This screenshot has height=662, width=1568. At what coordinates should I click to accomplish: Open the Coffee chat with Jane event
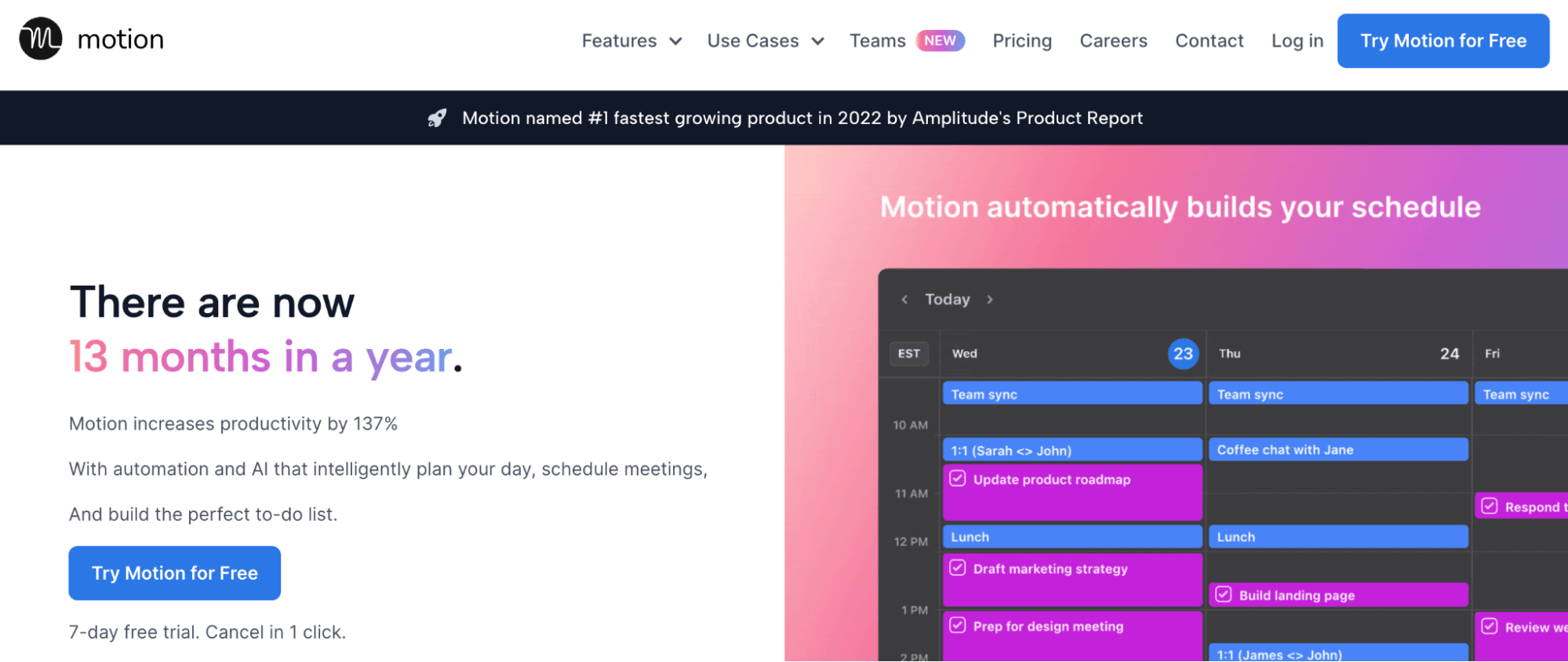pyautogui.click(x=1337, y=450)
